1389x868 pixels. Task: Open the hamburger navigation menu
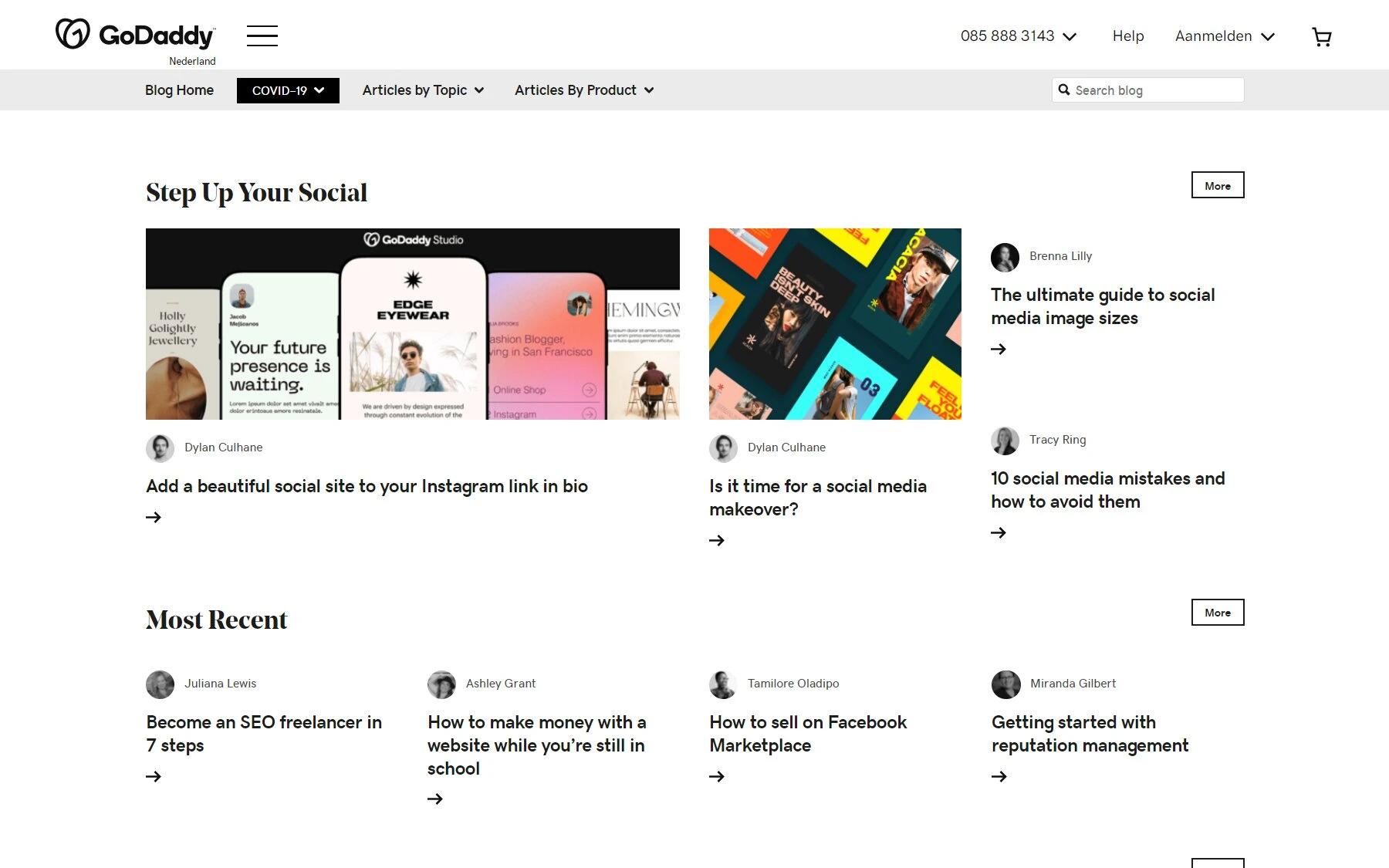coord(262,35)
